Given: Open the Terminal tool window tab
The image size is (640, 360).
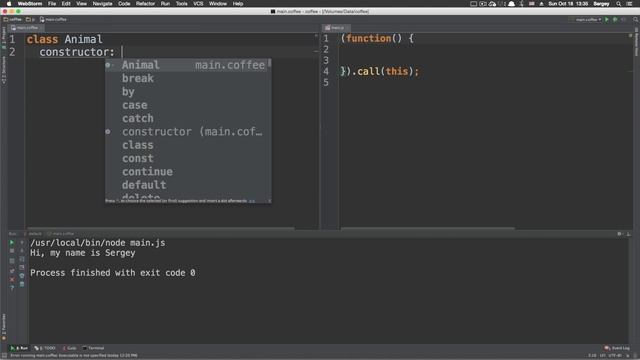Looking at the screenshot, I should point(94,348).
